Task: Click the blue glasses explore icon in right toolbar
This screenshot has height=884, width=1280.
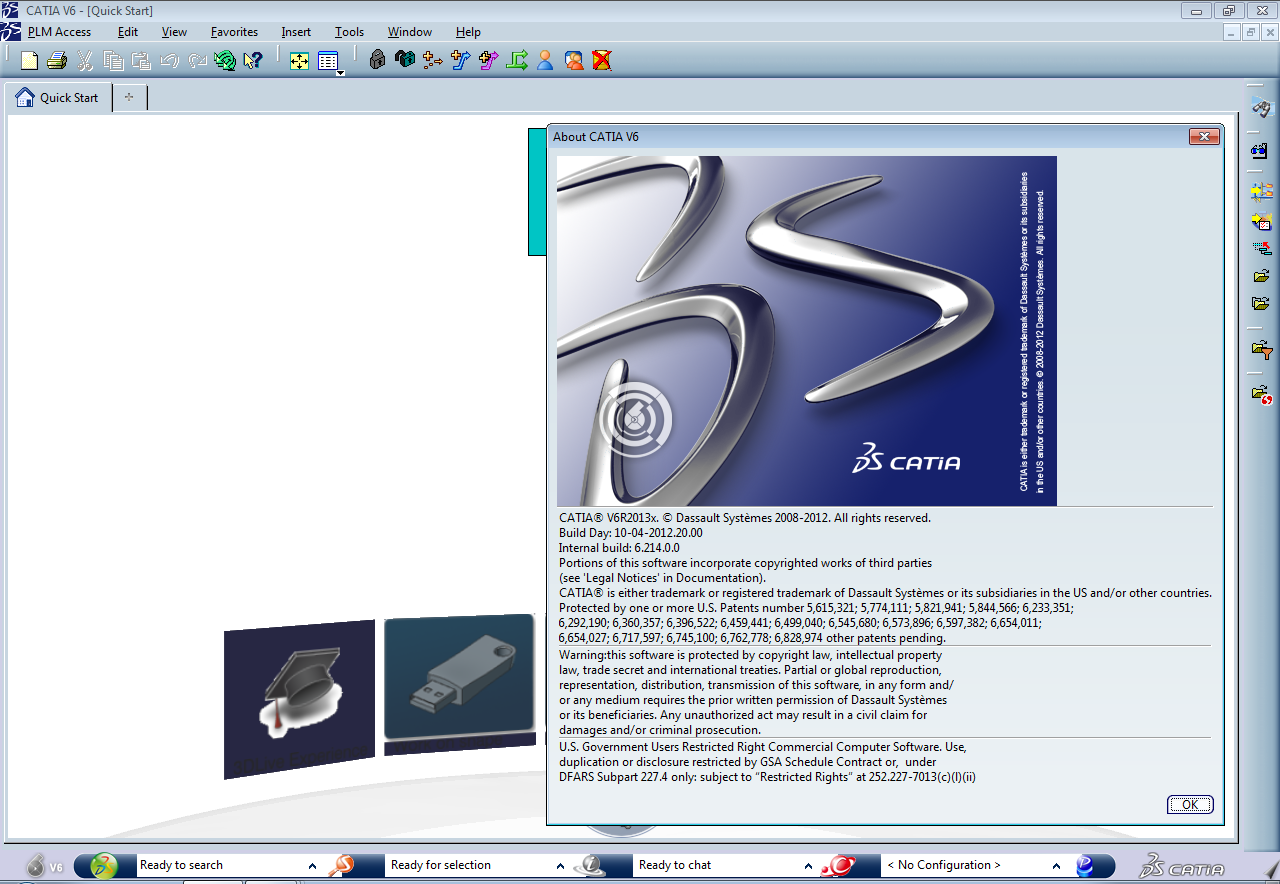Action: click(x=1261, y=151)
